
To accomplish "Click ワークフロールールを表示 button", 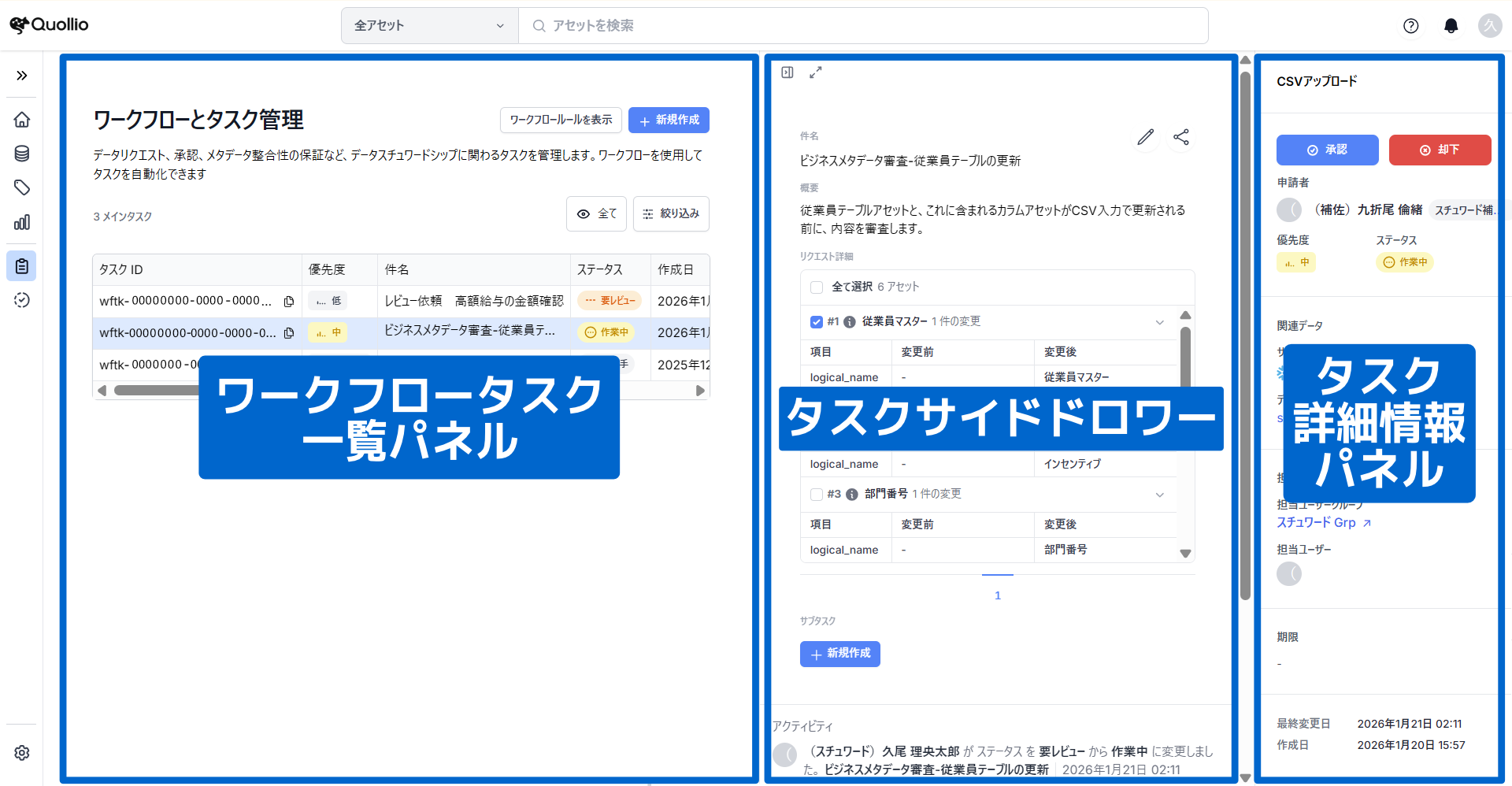I will [x=561, y=120].
